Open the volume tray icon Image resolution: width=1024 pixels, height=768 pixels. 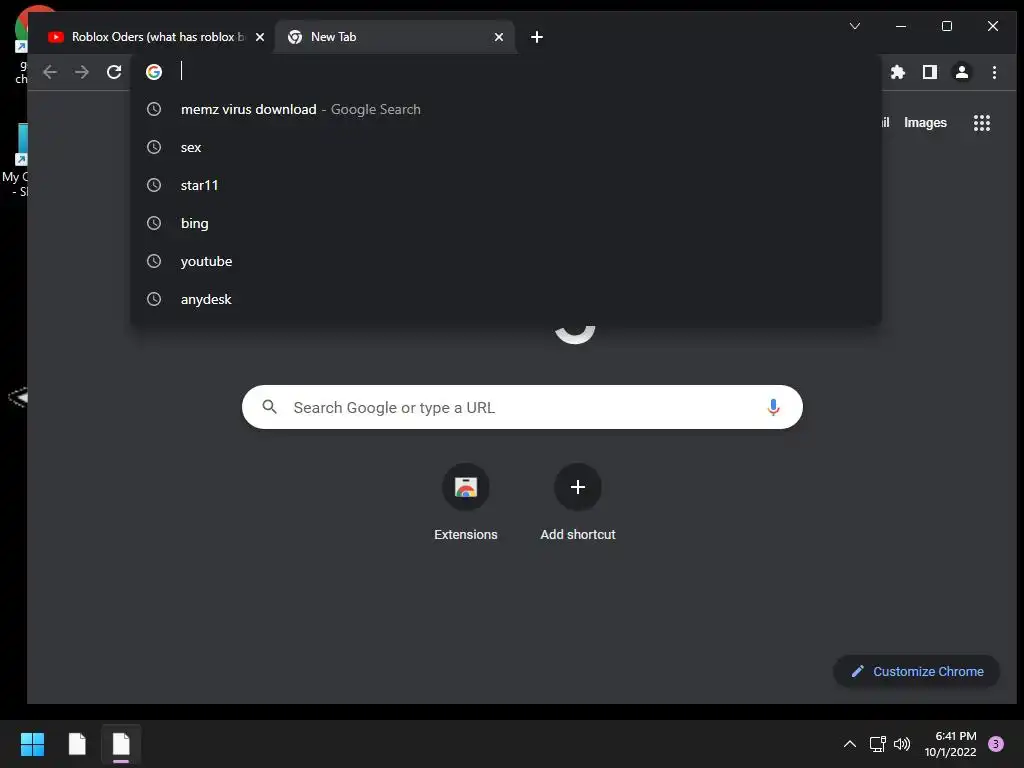(x=902, y=744)
